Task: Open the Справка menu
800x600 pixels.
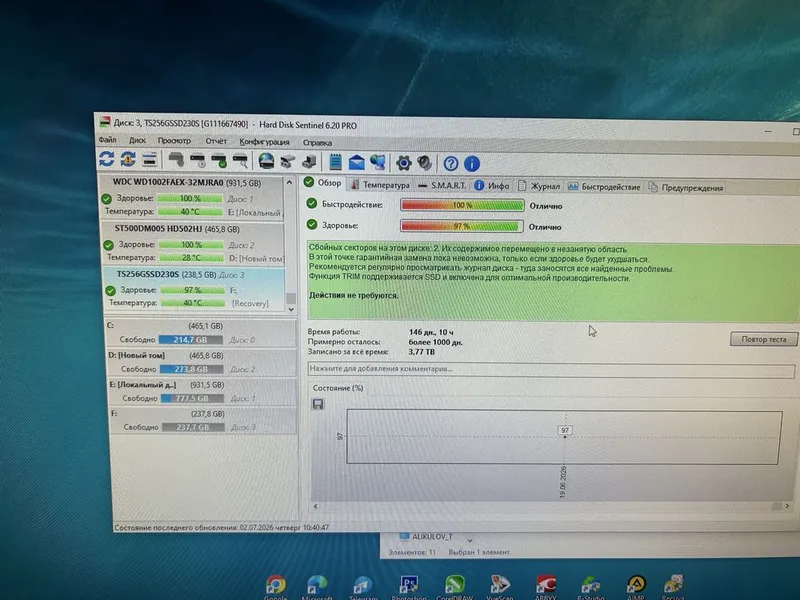Action: pos(317,143)
